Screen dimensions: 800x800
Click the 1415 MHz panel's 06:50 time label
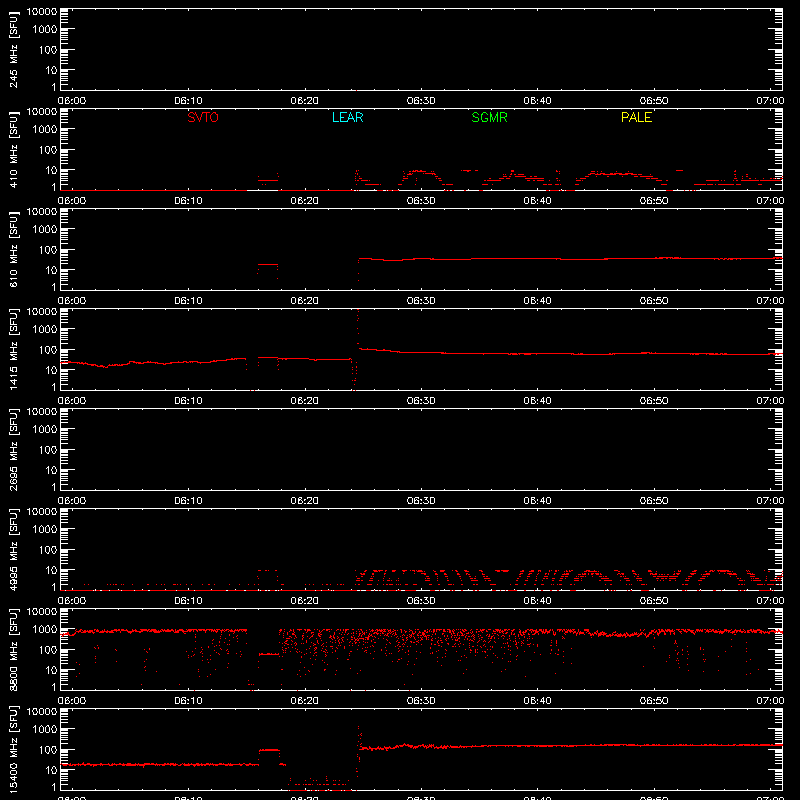[x=654, y=401]
